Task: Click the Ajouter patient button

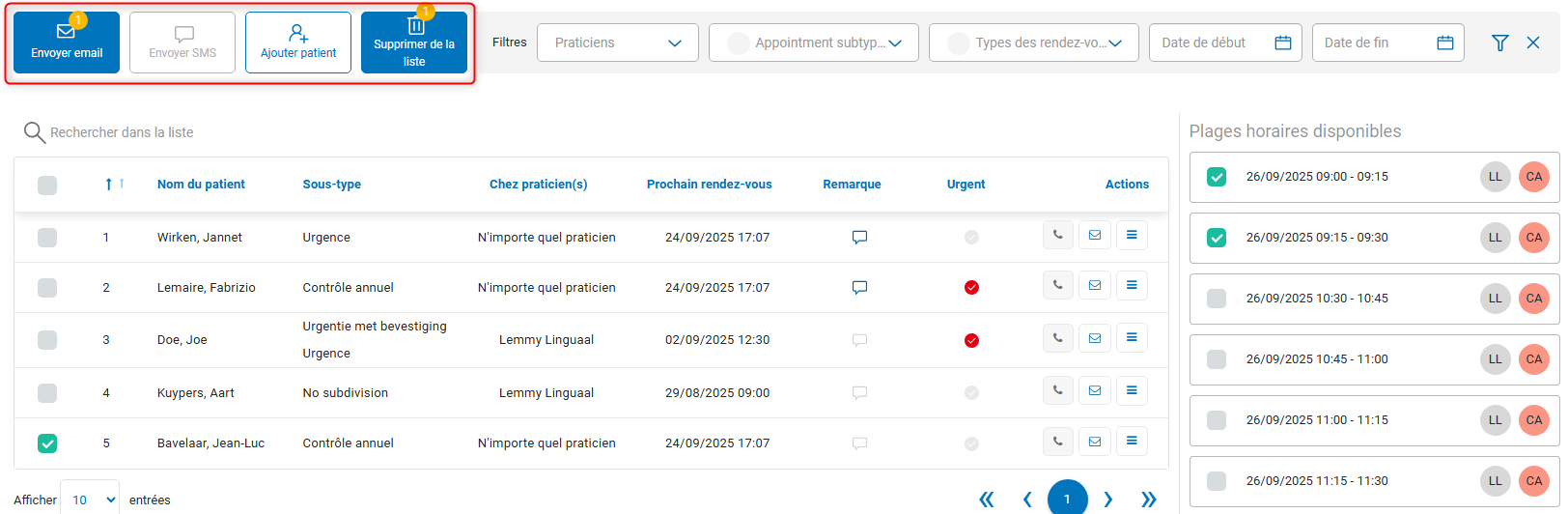Action: pos(298,43)
